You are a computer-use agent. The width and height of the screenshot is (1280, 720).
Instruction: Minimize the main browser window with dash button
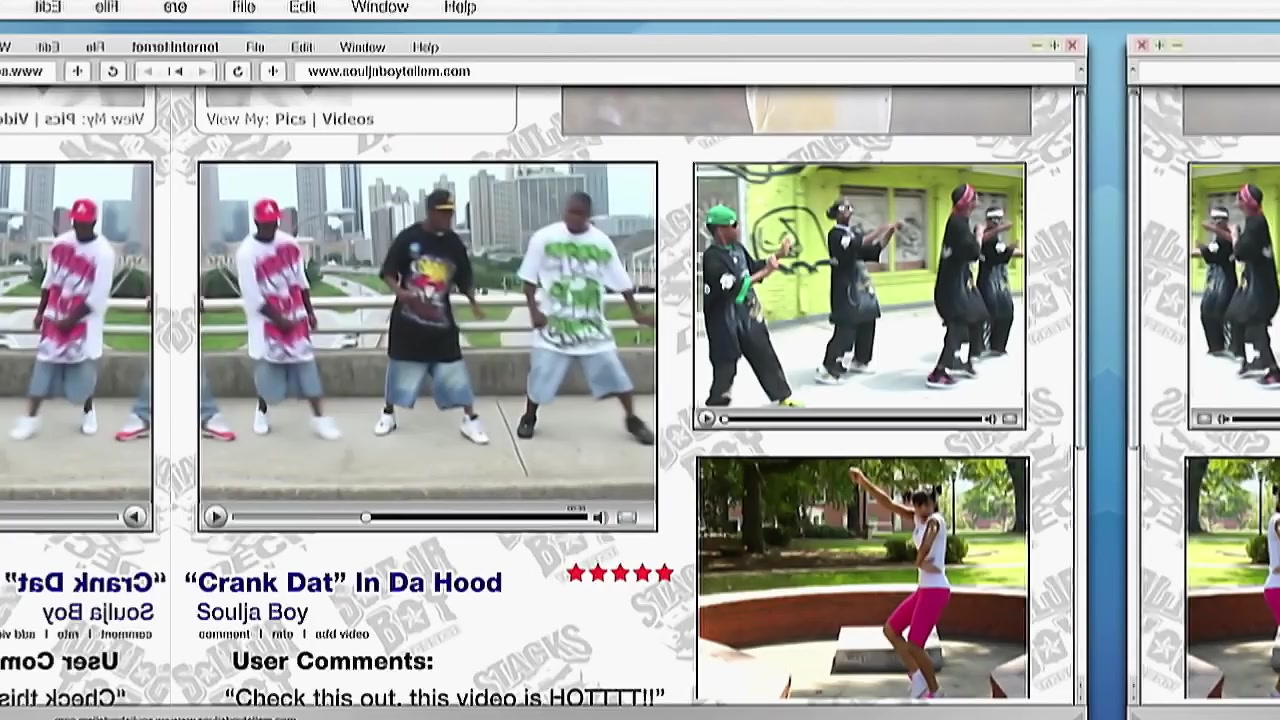pos(1037,46)
